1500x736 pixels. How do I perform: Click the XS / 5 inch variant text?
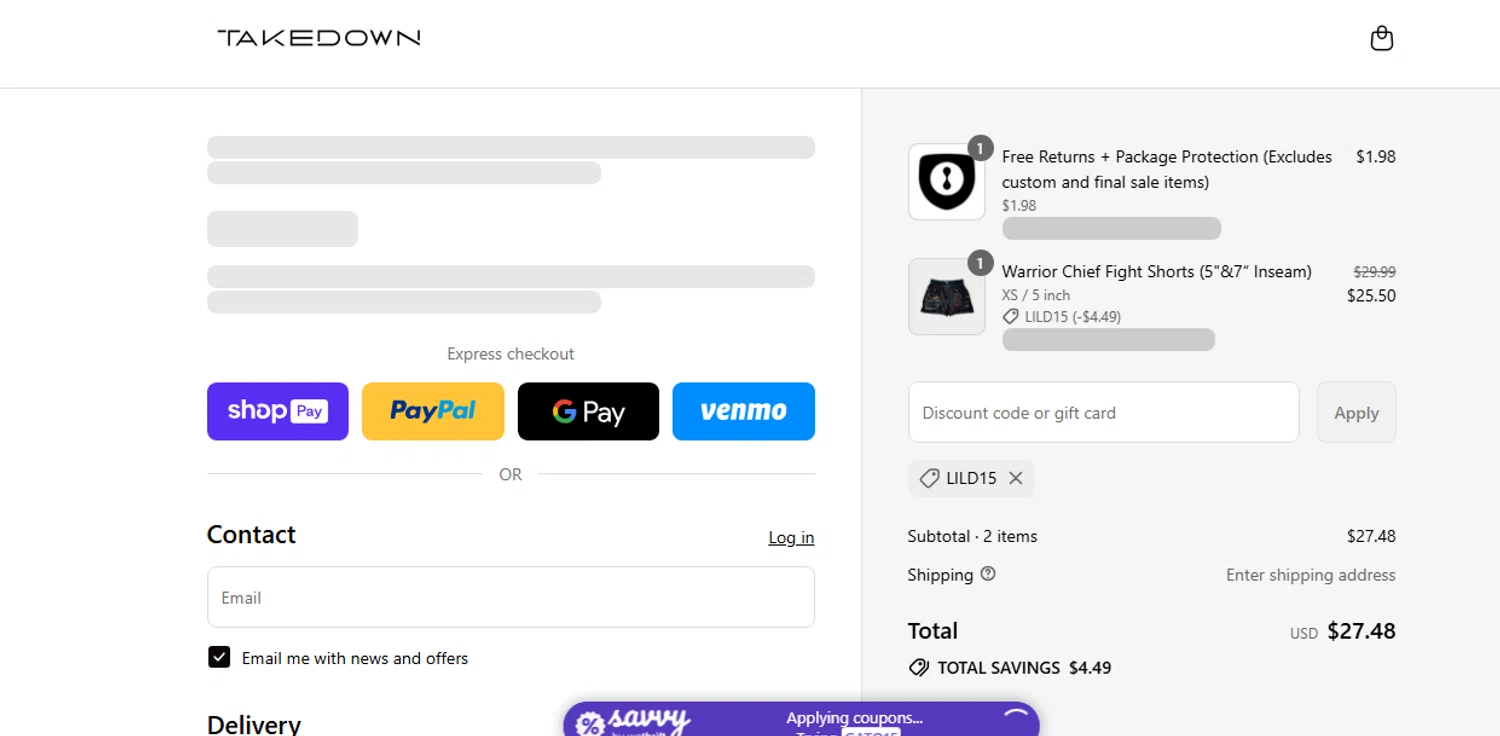click(x=1036, y=295)
